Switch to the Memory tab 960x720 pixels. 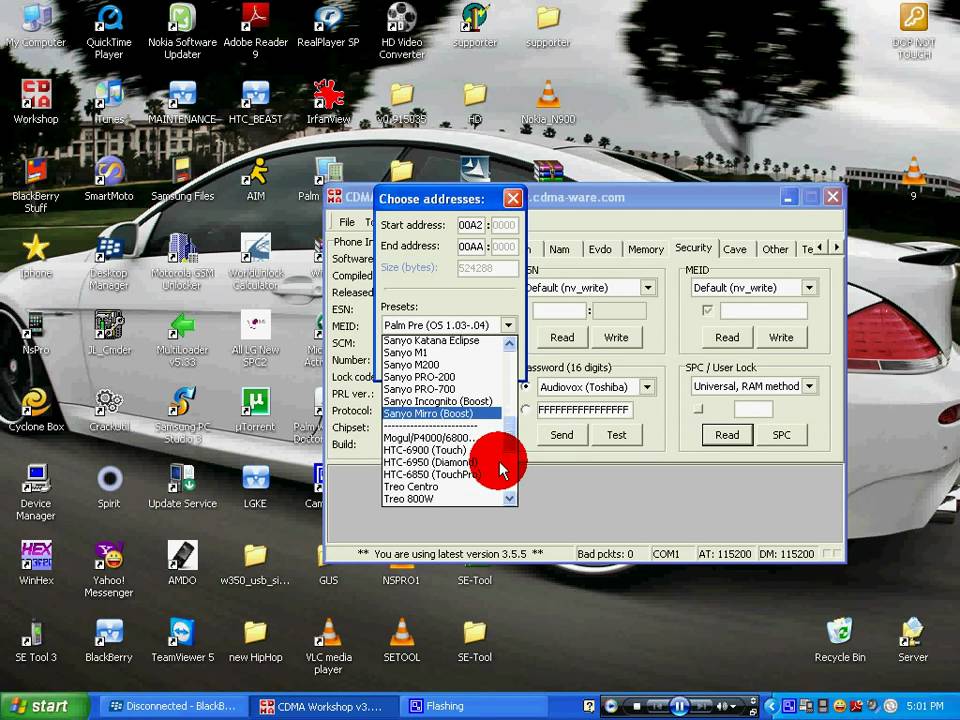pos(645,249)
